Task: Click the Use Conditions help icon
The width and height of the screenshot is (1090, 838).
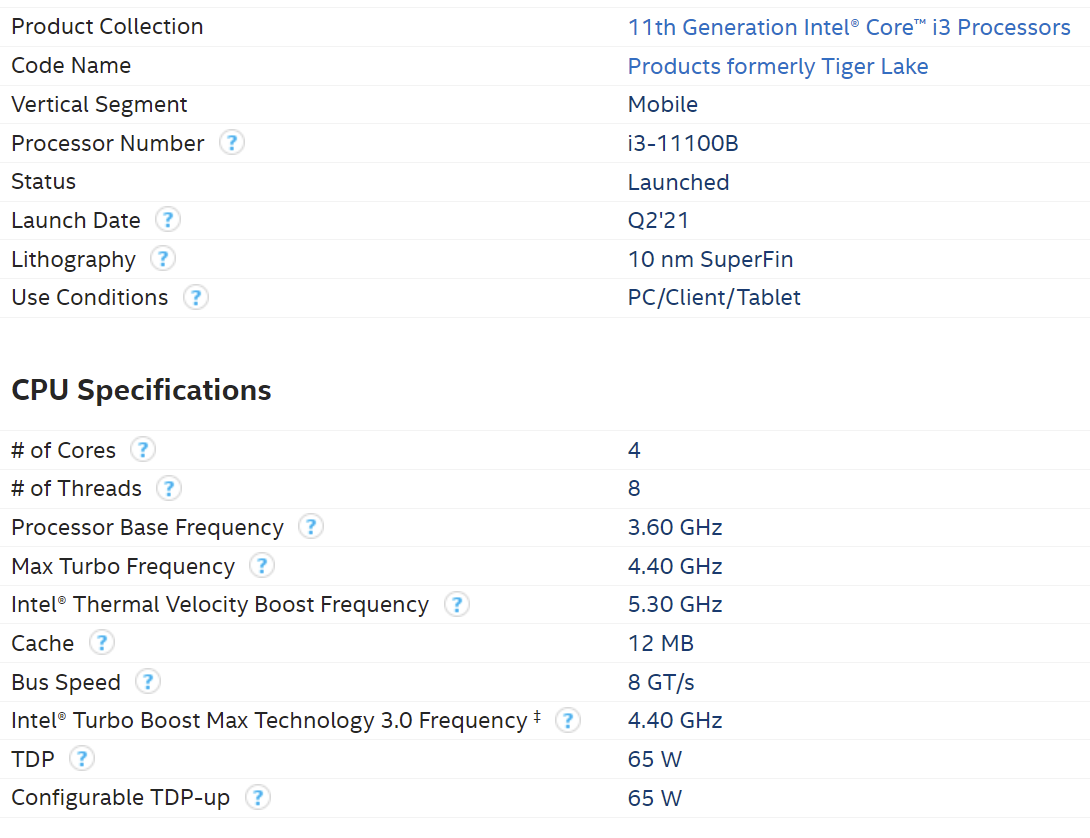Action: point(196,297)
